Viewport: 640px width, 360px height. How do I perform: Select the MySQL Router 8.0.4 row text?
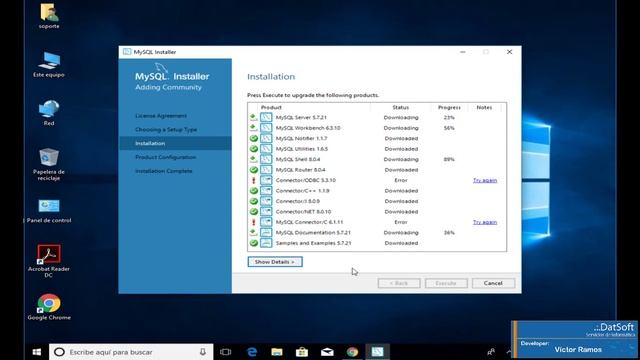click(x=300, y=170)
